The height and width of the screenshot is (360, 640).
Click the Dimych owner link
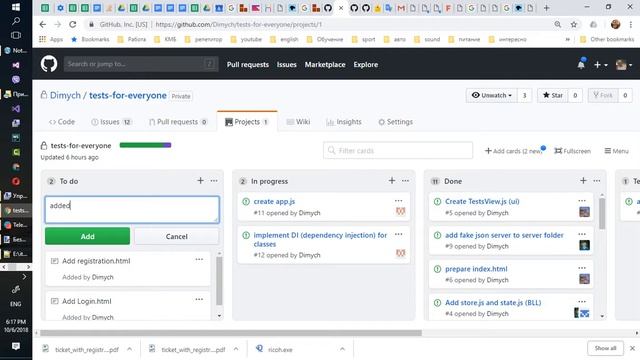(x=65, y=96)
